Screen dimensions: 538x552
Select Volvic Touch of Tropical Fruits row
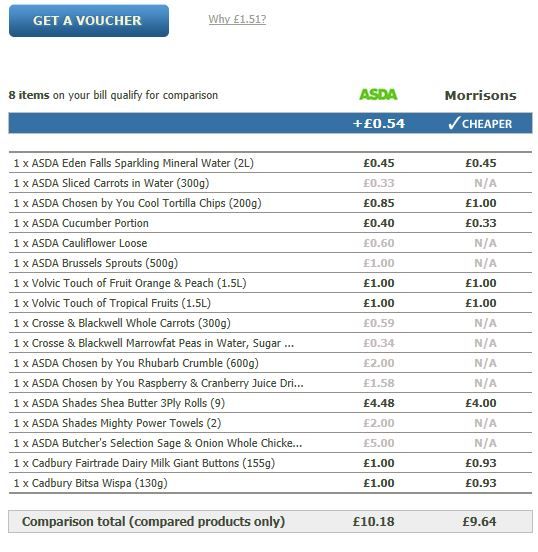tap(270, 303)
